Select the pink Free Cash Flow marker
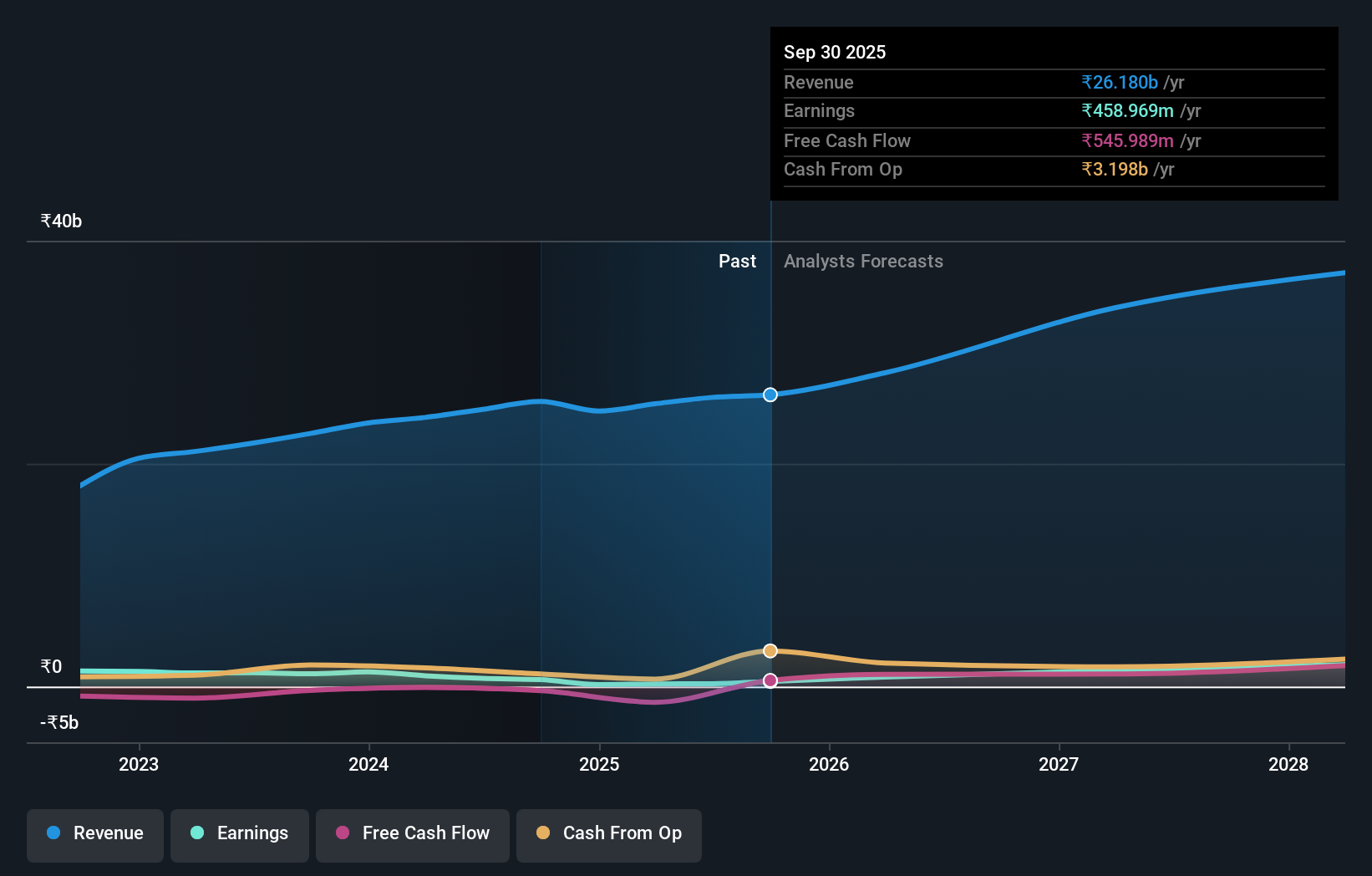The image size is (1372, 876). point(770,680)
